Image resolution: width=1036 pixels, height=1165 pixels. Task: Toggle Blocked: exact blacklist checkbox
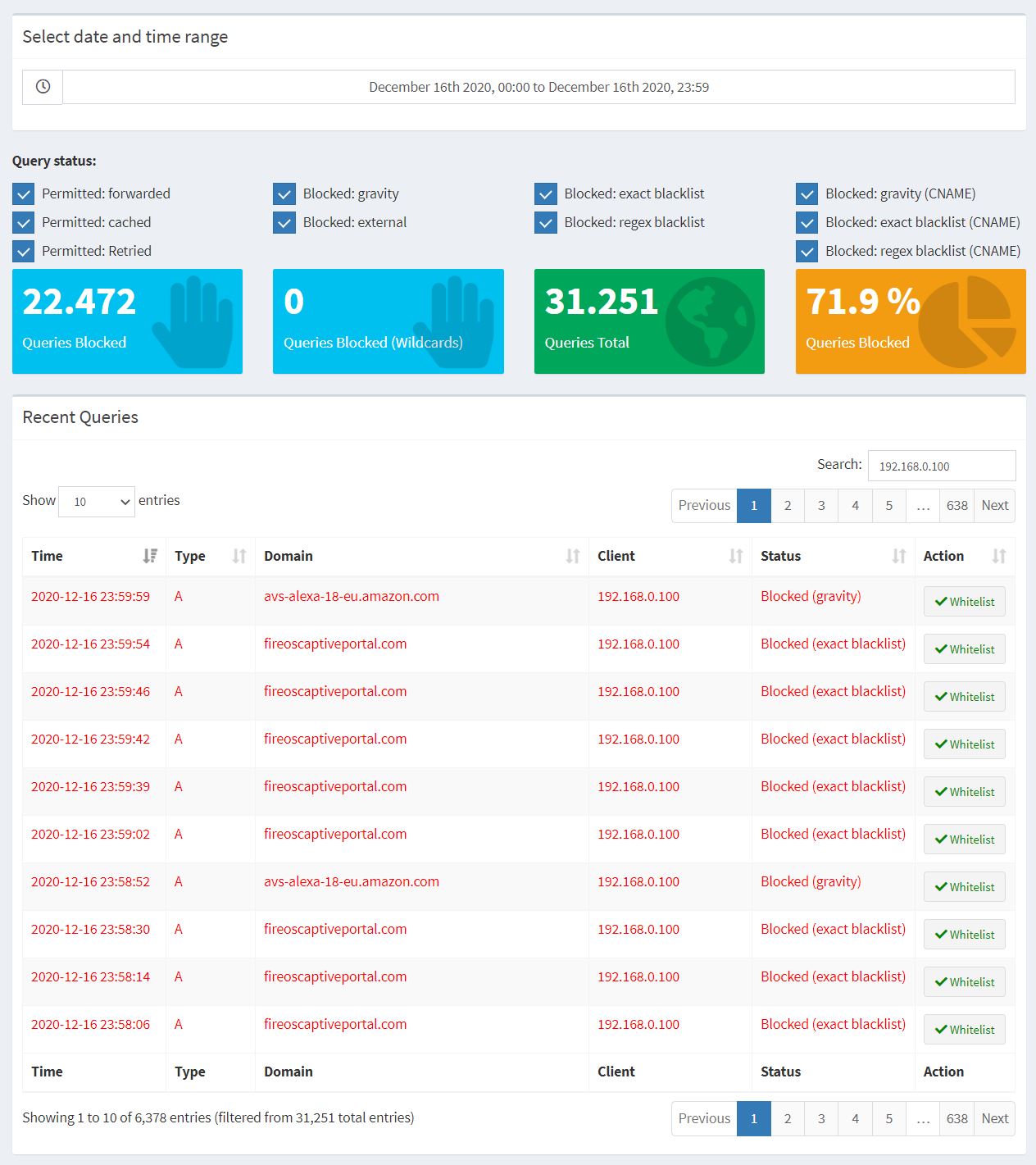click(546, 194)
